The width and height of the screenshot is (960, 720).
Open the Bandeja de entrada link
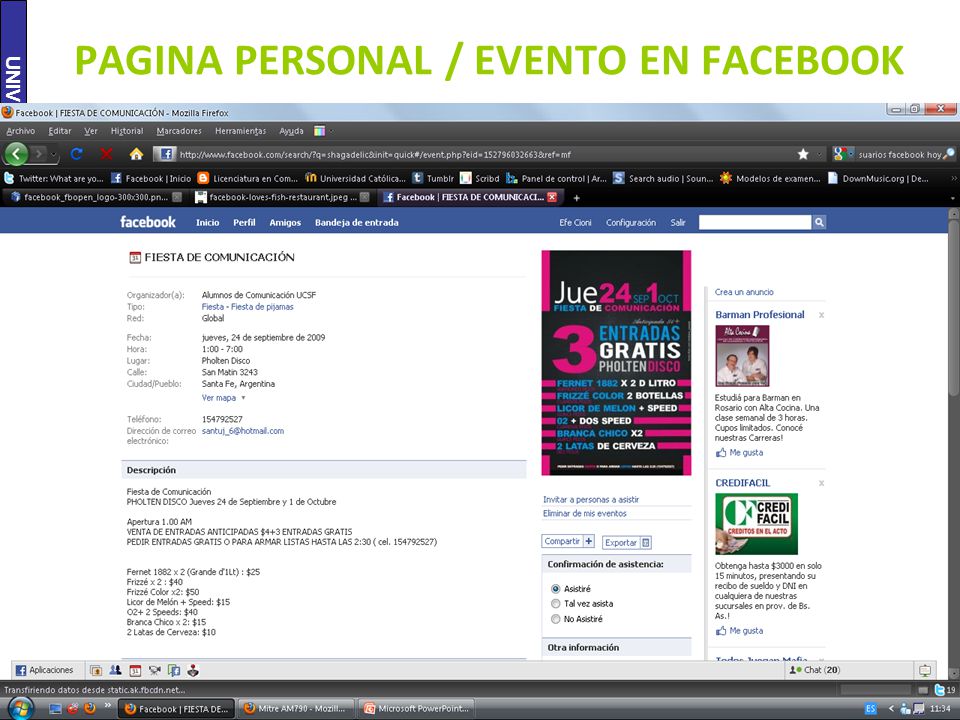(x=356, y=223)
